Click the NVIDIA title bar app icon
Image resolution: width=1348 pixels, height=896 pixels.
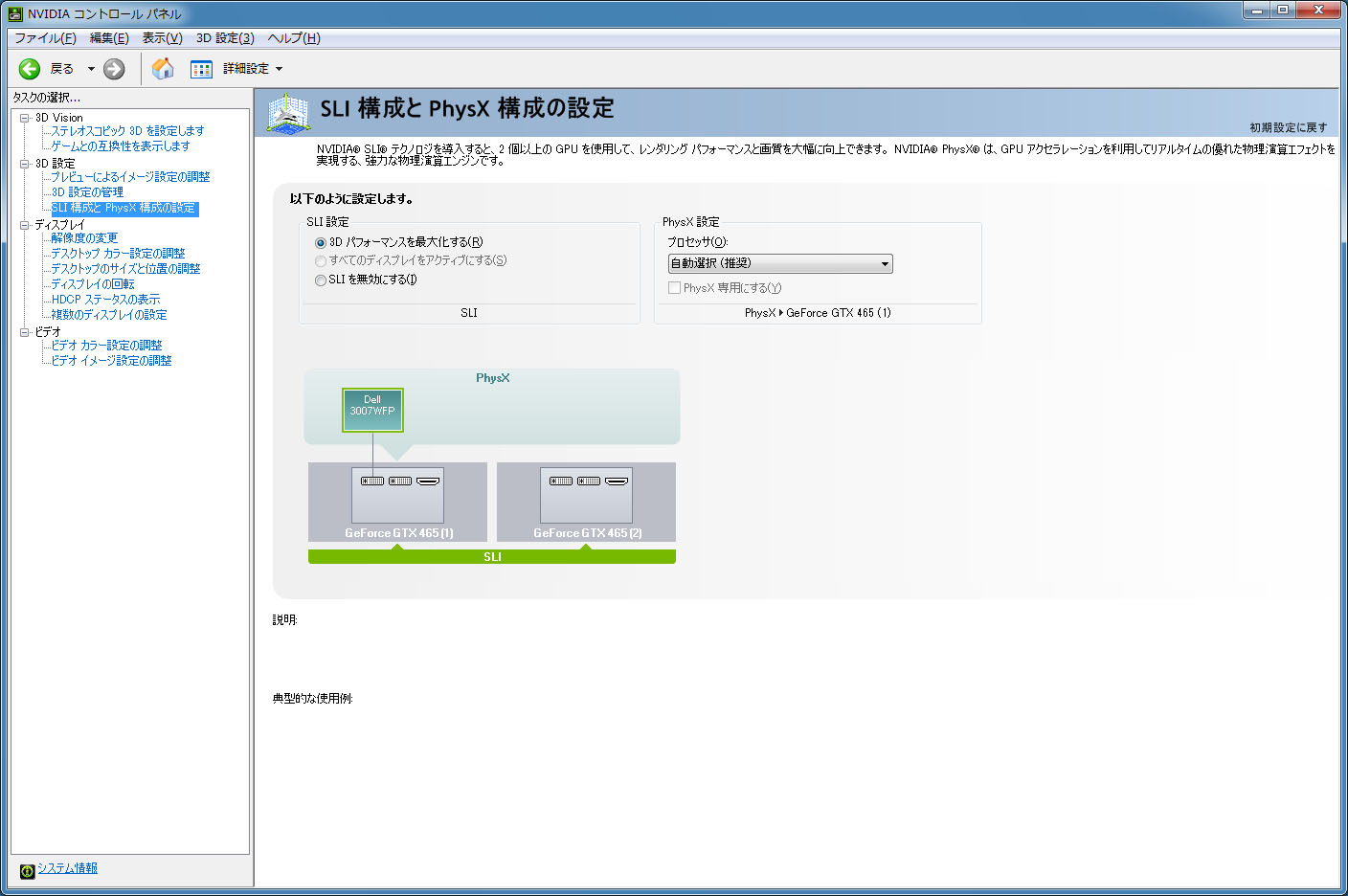14,14
